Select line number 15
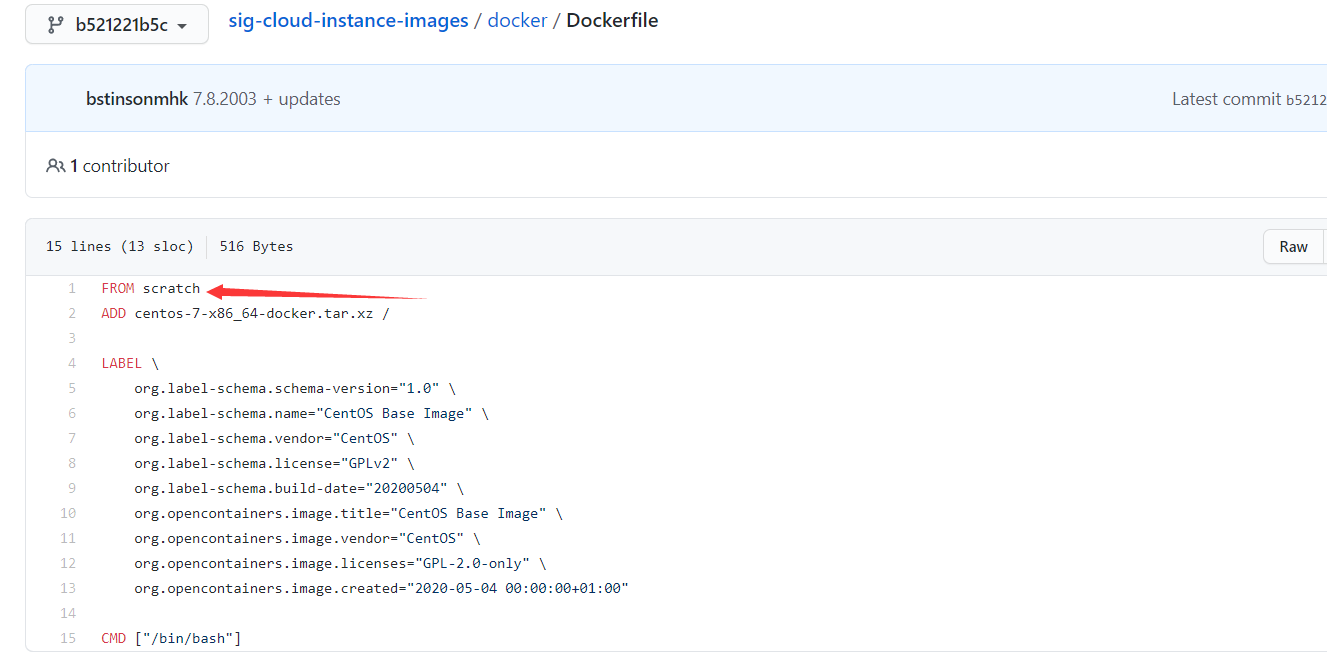The image size is (1327, 670). click(68, 638)
